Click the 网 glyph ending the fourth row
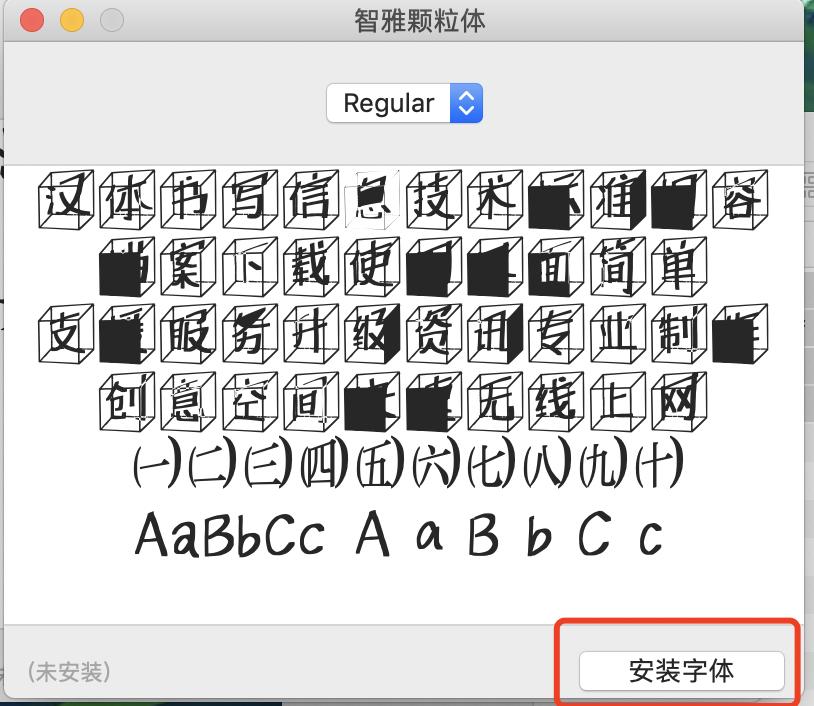The width and height of the screenshot is (814, 706). tap(679, 400)
